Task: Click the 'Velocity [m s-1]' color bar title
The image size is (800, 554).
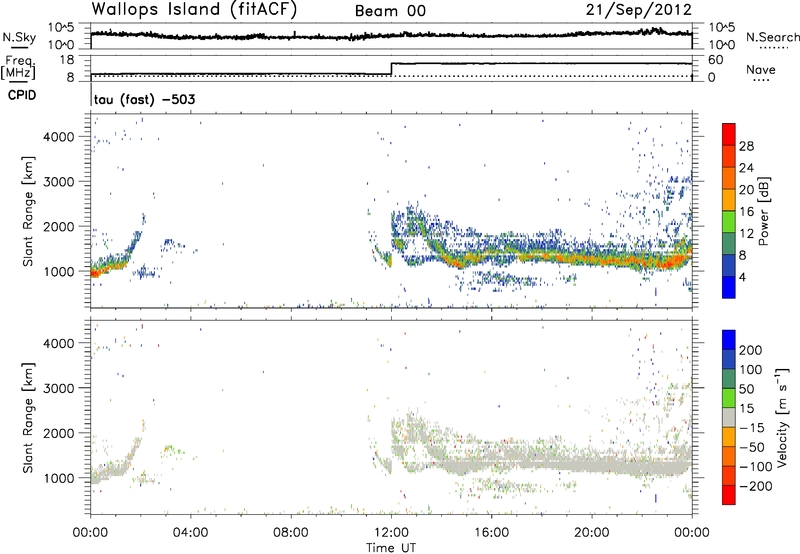Action: (x=782, y=417)
